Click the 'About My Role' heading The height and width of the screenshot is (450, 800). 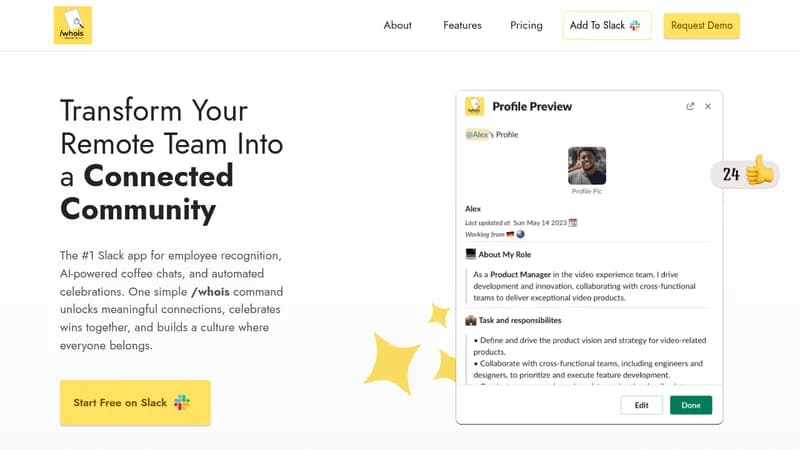point(505,255)
